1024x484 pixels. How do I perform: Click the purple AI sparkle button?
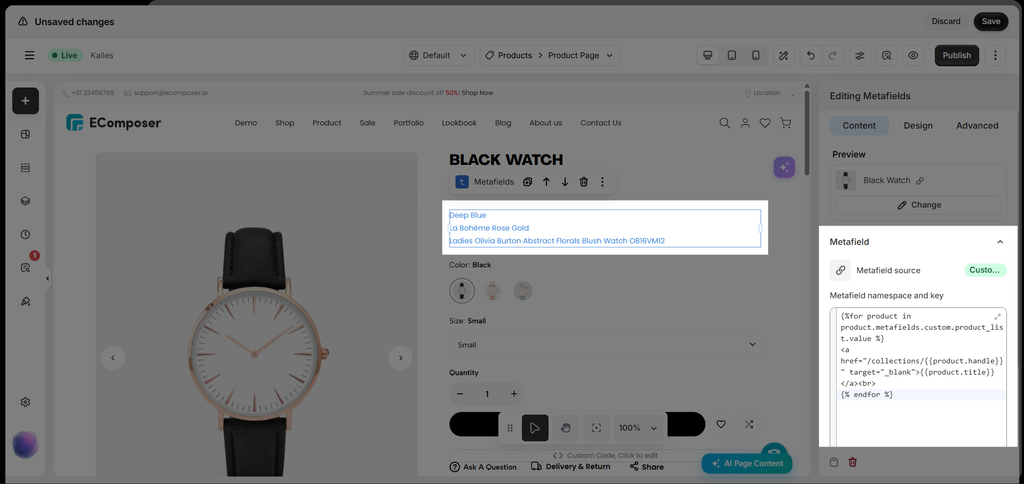coord(784,167)
